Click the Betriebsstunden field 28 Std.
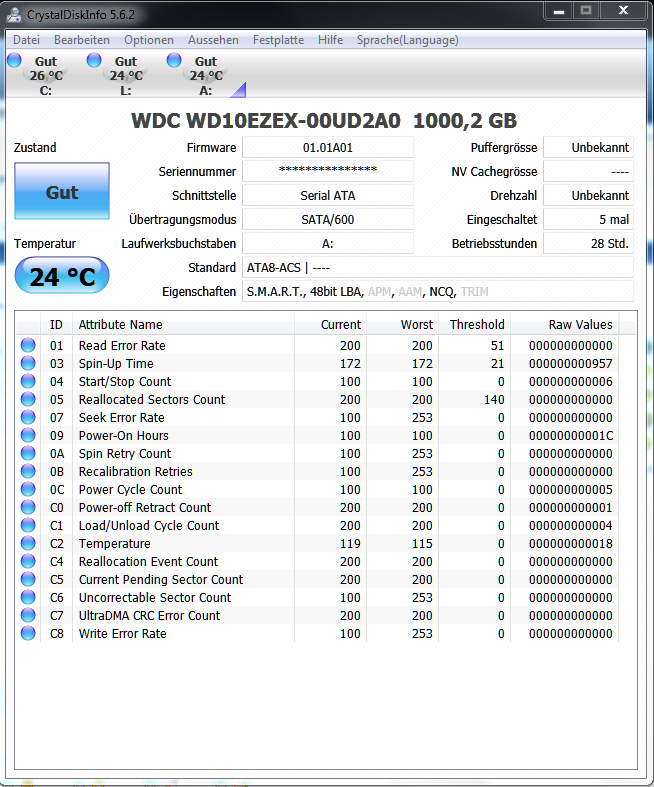Screen dimensions: 654x787 point(588,243)
